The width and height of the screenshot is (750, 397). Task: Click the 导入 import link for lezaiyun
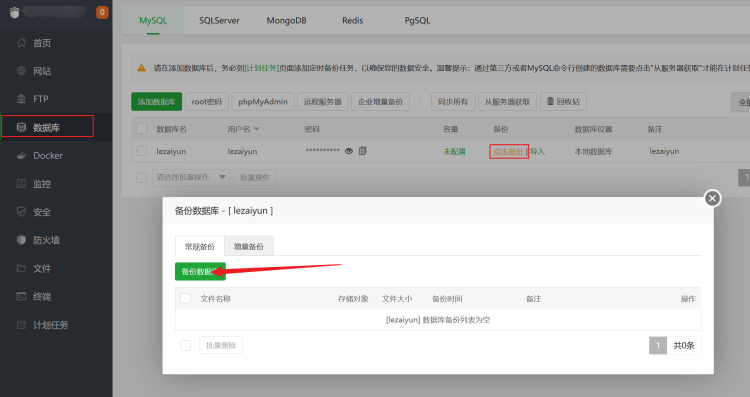pyautogui.click(x=537, y=152)
